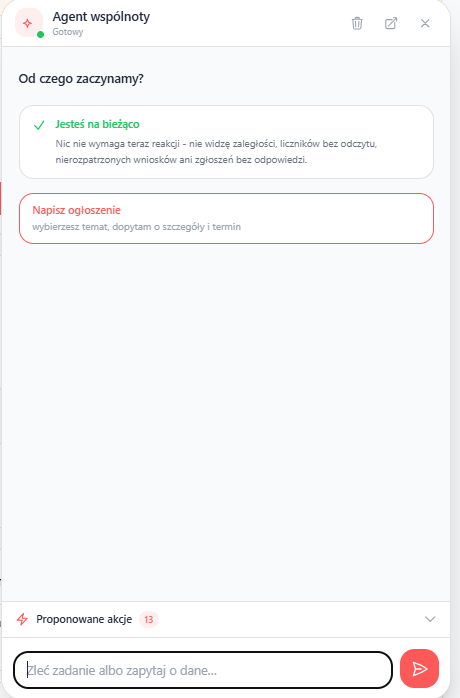Viewport: 460px width, 698px height.
Task: Click the badge showing 13 actions
Action: (x=149, y=619)
